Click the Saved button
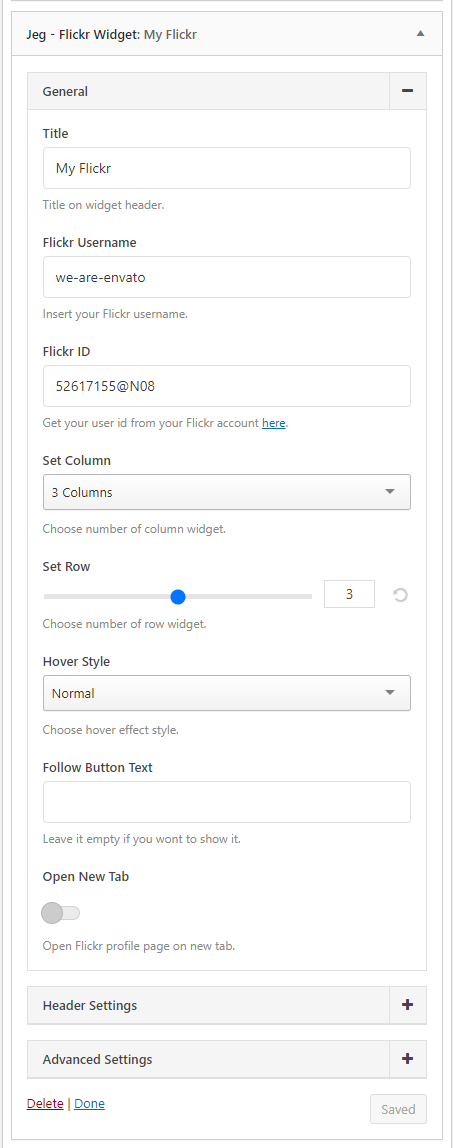Image resolution: width=453 pixels, height=1148 pixels. (x=398, y=1108)
